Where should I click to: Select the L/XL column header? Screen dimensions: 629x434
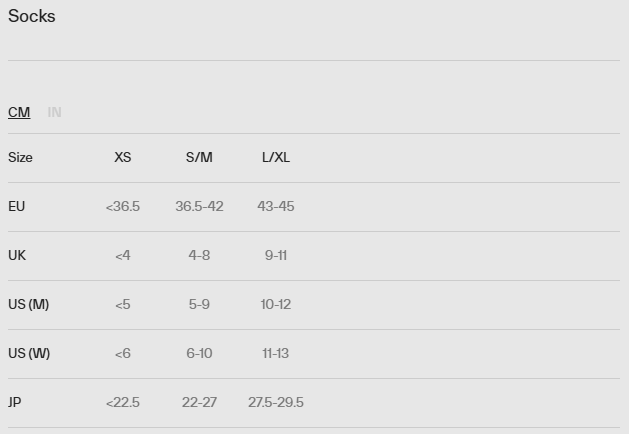tap(276, 157)
